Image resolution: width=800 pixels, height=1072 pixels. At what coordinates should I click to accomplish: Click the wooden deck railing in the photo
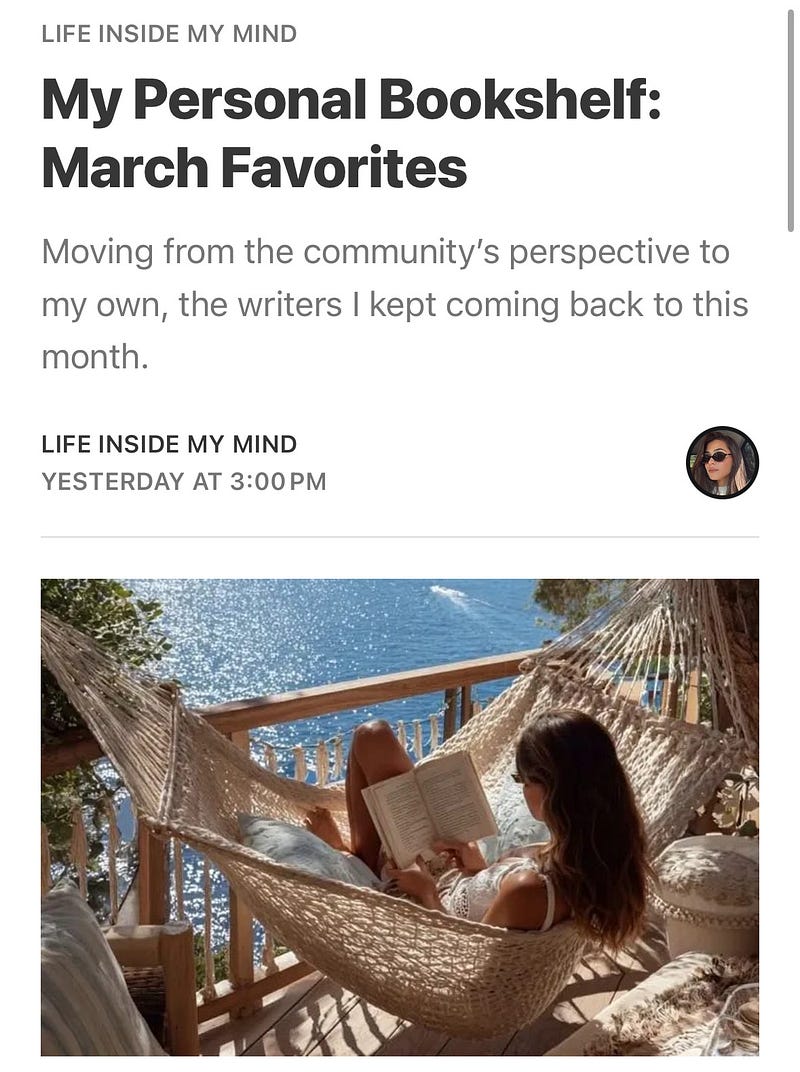(356, 694)
